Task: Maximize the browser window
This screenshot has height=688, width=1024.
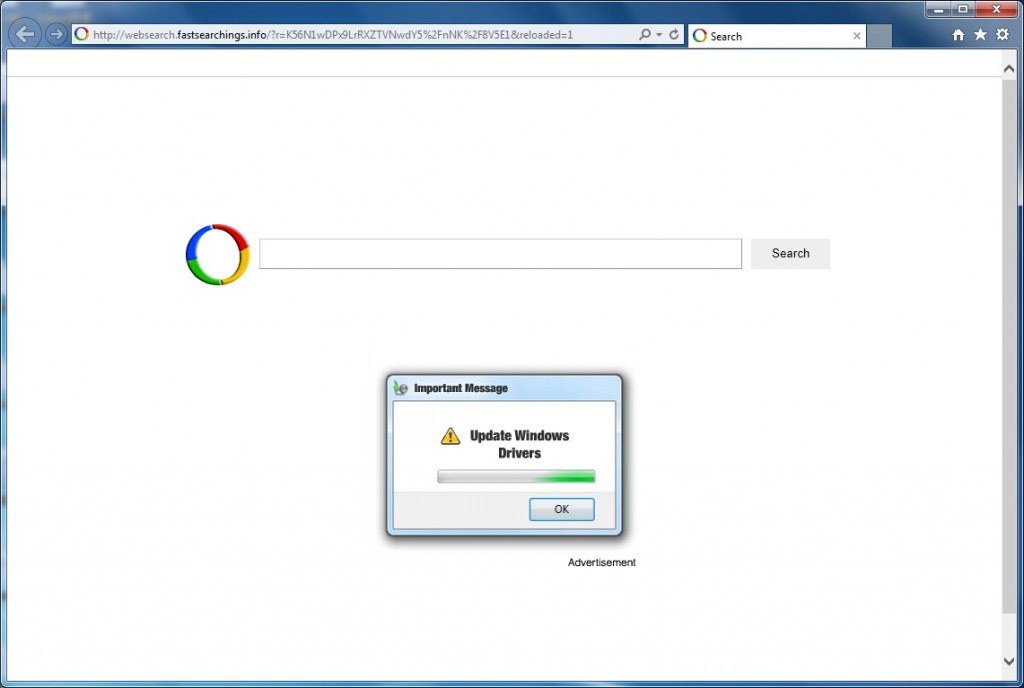Action: tap(963, 9)
